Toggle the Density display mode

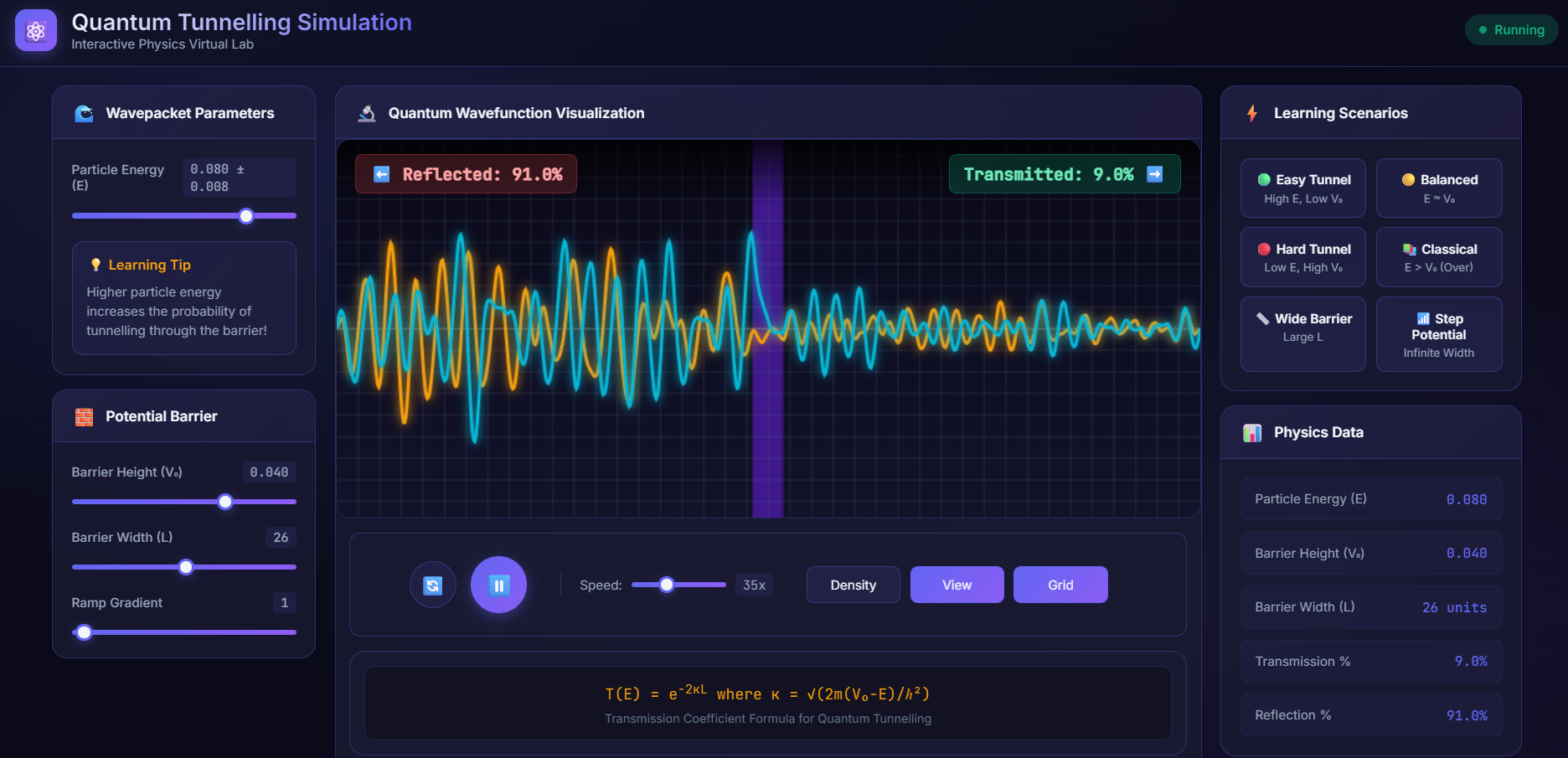pyautogui.click(x=853, y=585)
